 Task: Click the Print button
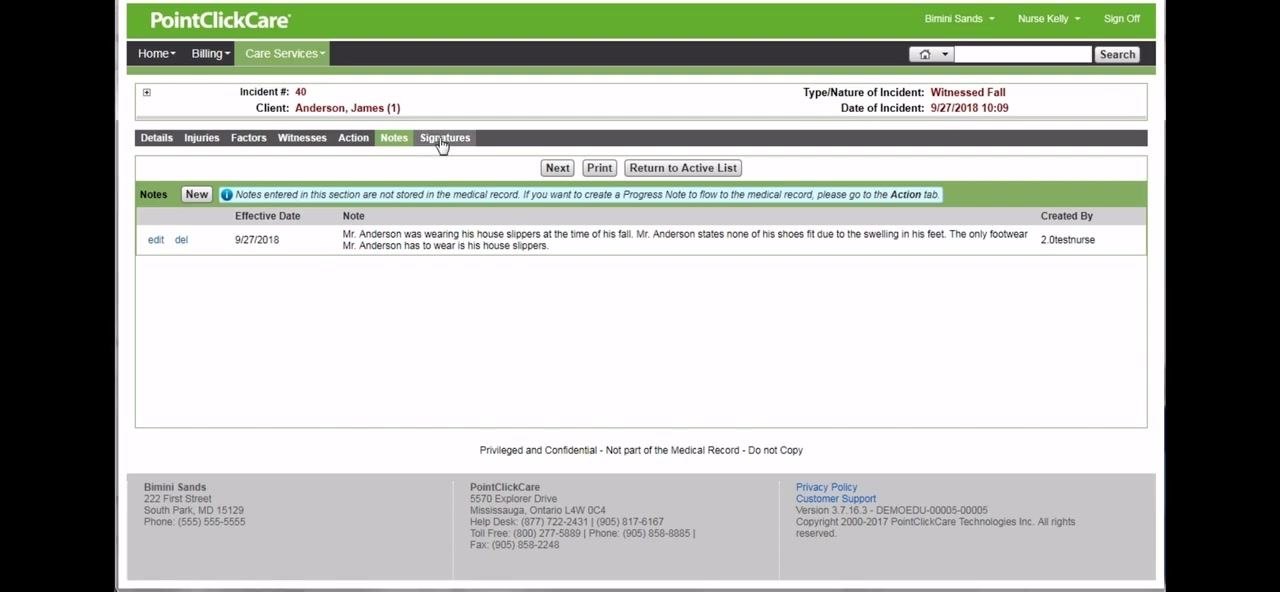click(x=599, y=168)
